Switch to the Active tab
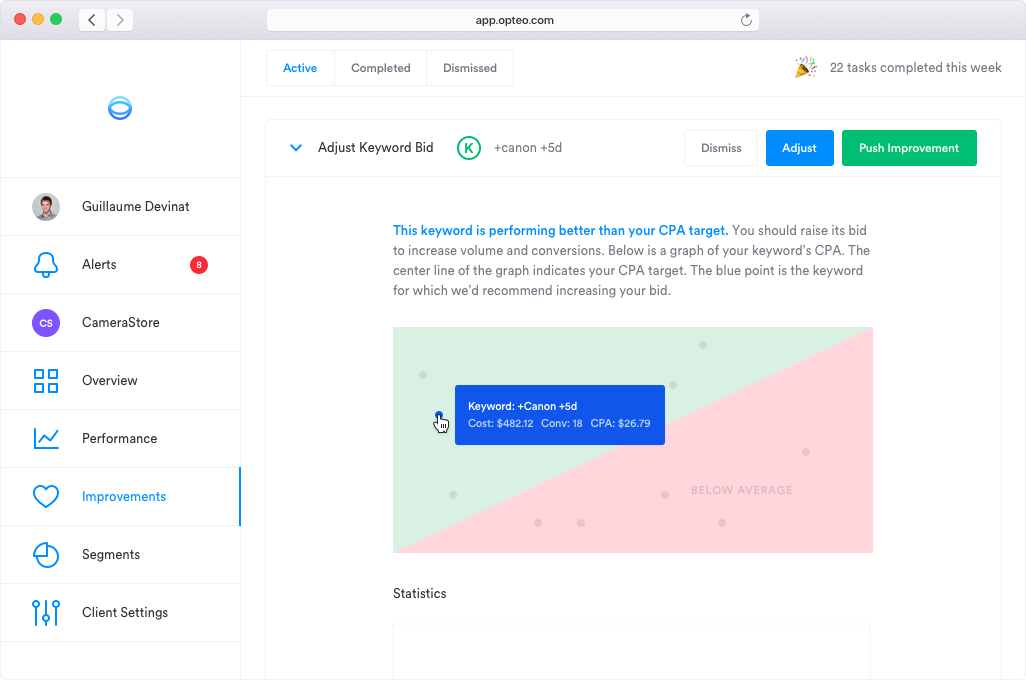The height and width of the screenshot is (680, 1026). pos(300,68)
